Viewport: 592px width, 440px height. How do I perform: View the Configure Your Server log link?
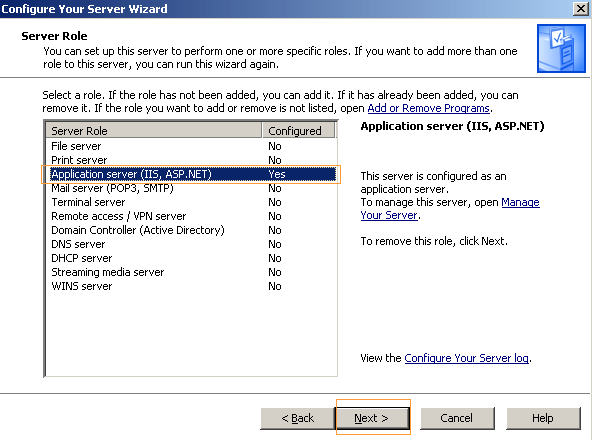pos(466,358)
